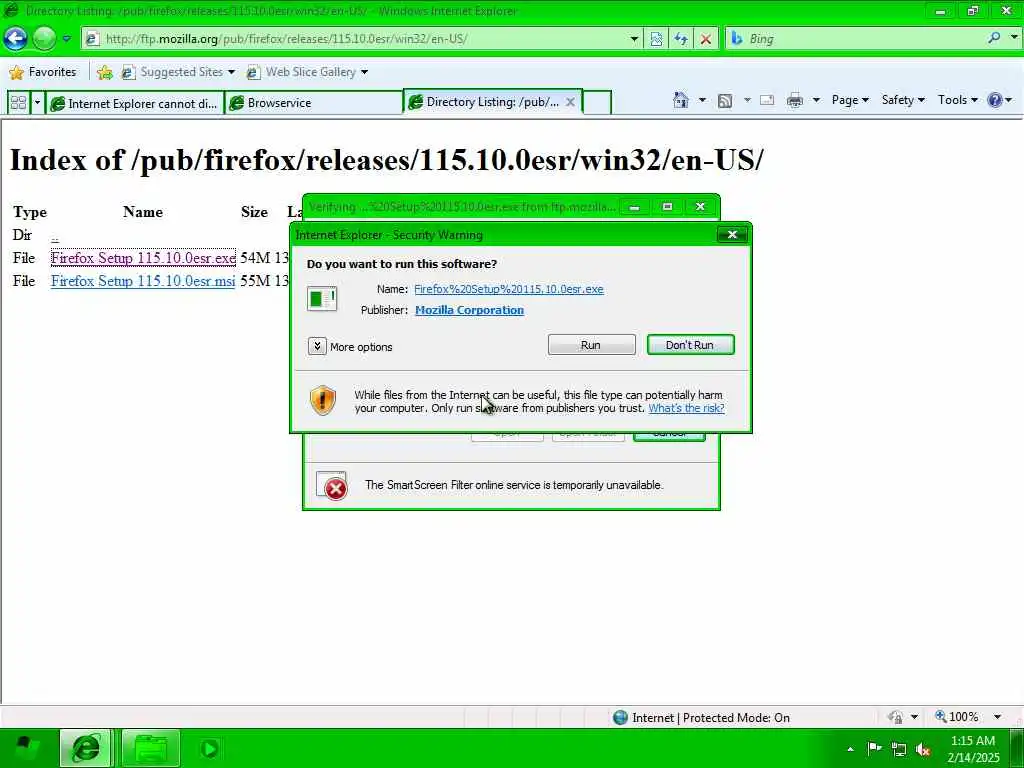Screen dimensions: 1024x768
Task: Click the Quick Tabs icon
Action: point(18,103)
